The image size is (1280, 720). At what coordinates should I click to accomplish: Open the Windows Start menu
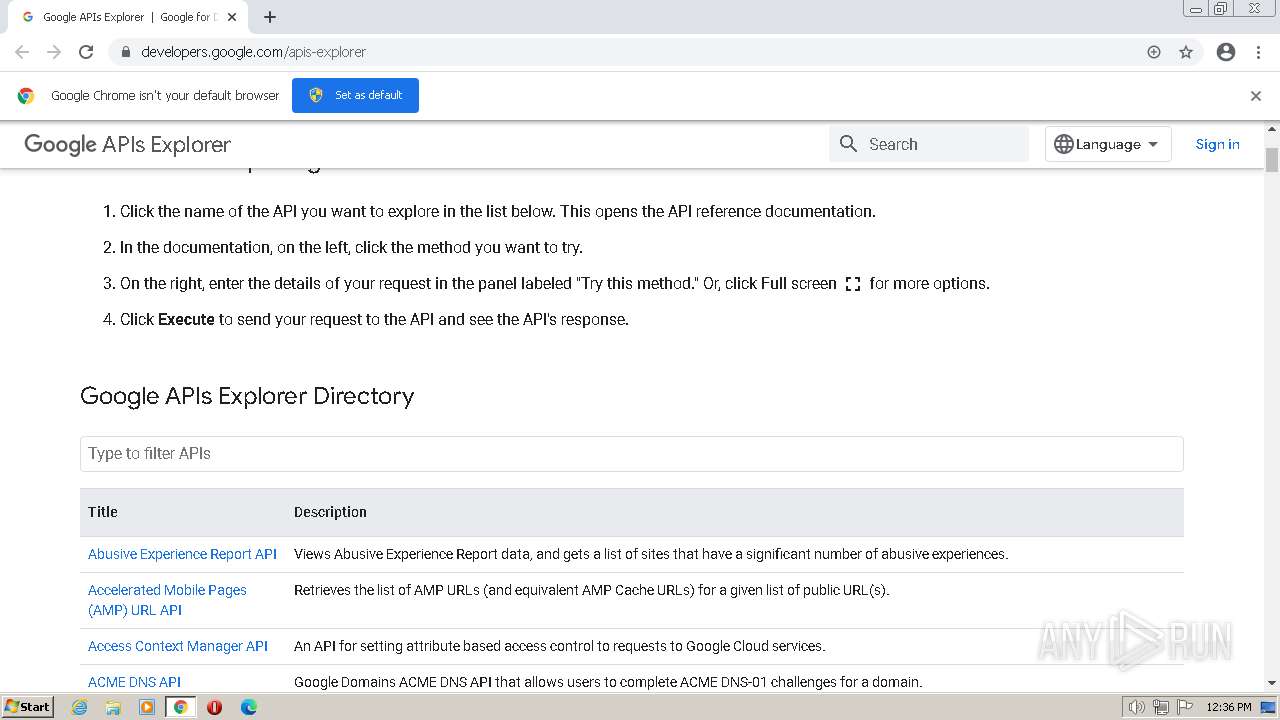tap(27, 707)
